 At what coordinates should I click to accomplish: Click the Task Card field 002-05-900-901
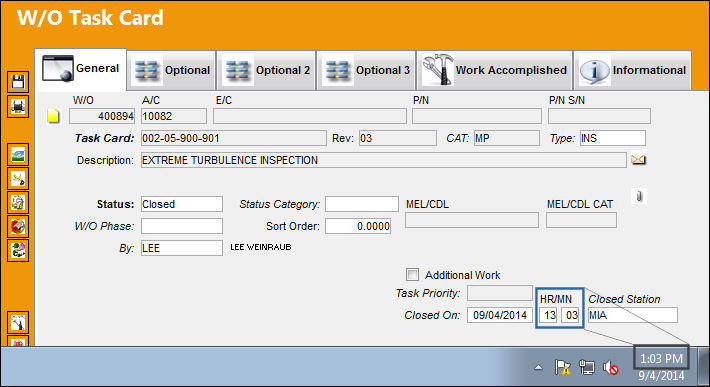[x=234, y=138]
